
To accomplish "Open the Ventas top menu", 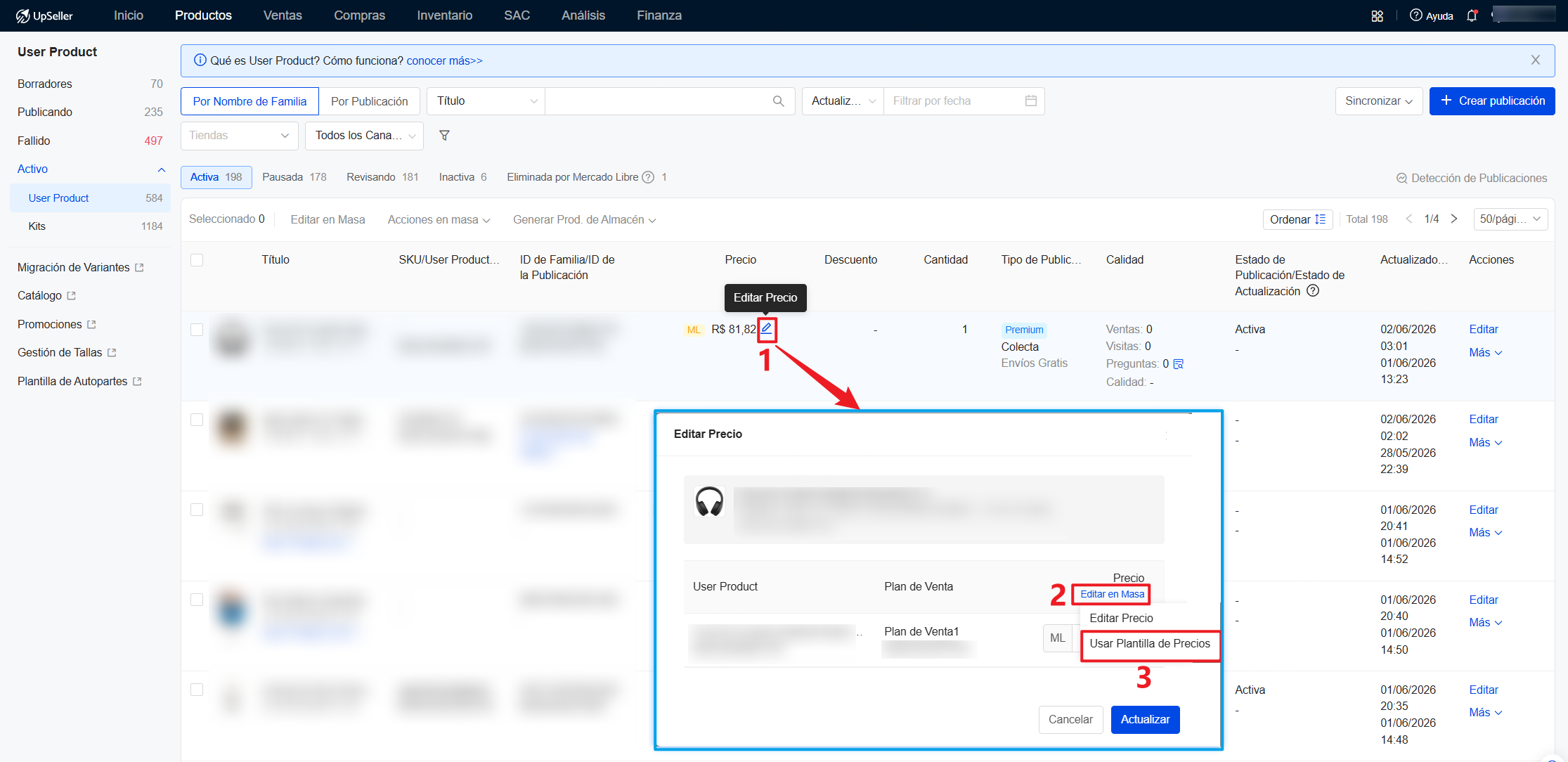I will 283,15.
